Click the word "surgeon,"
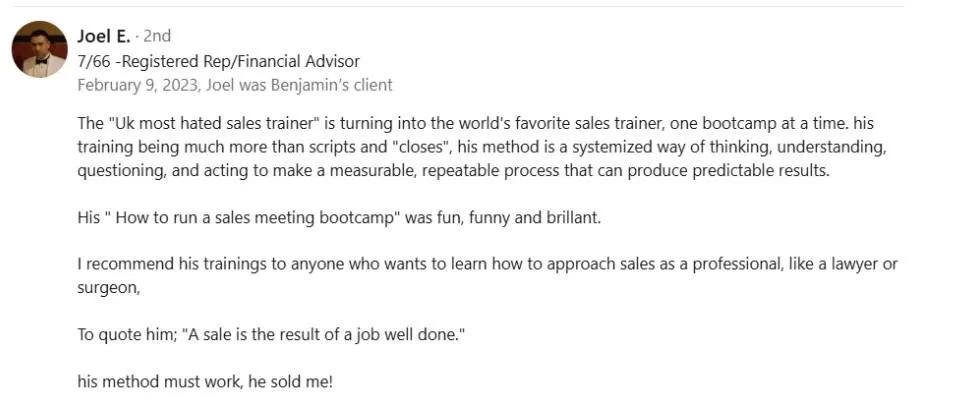This screenshot has height=415, width=976. (x=108, y=289)
